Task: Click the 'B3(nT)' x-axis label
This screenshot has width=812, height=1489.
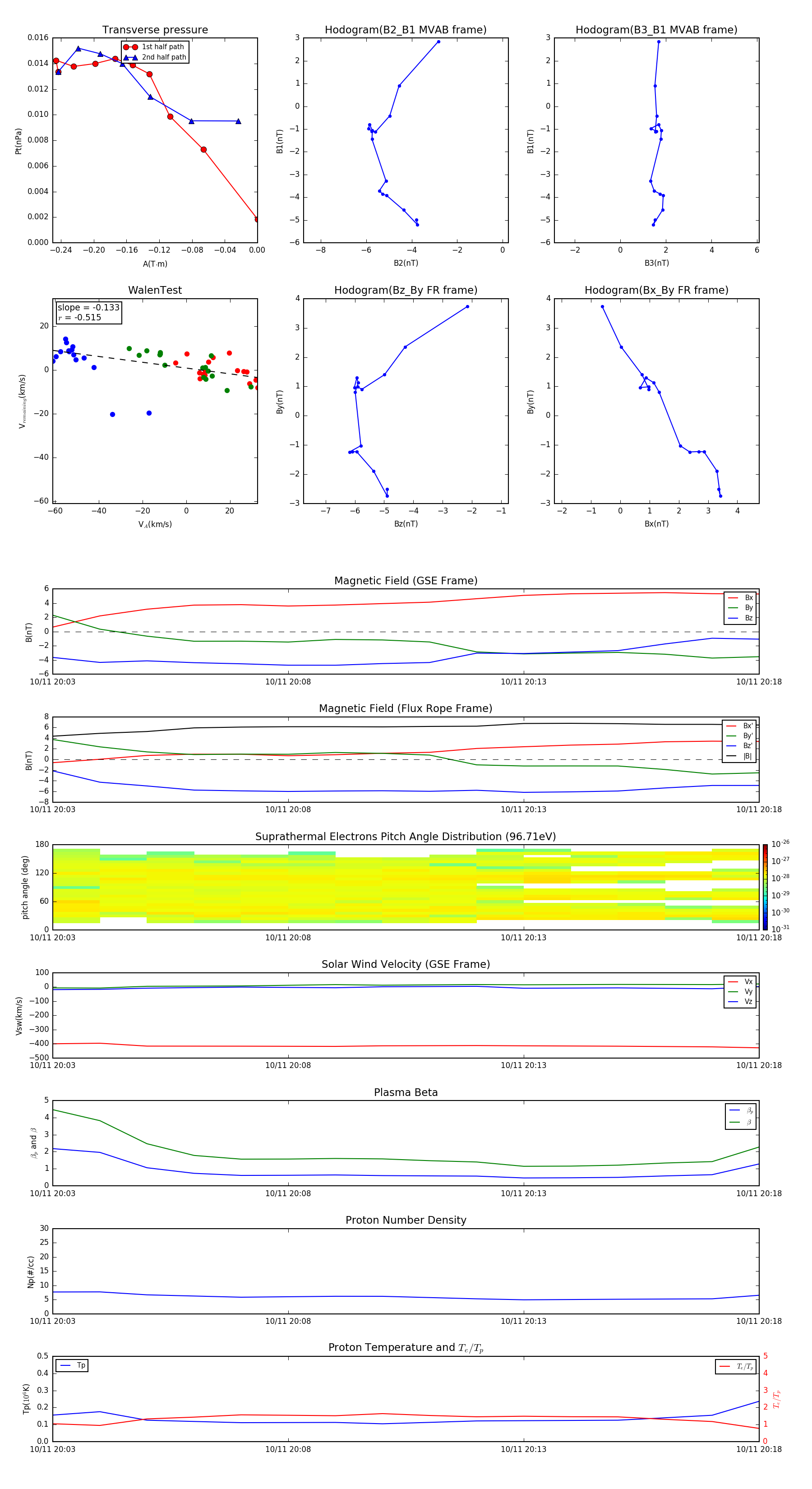Action: click(656, 263)
